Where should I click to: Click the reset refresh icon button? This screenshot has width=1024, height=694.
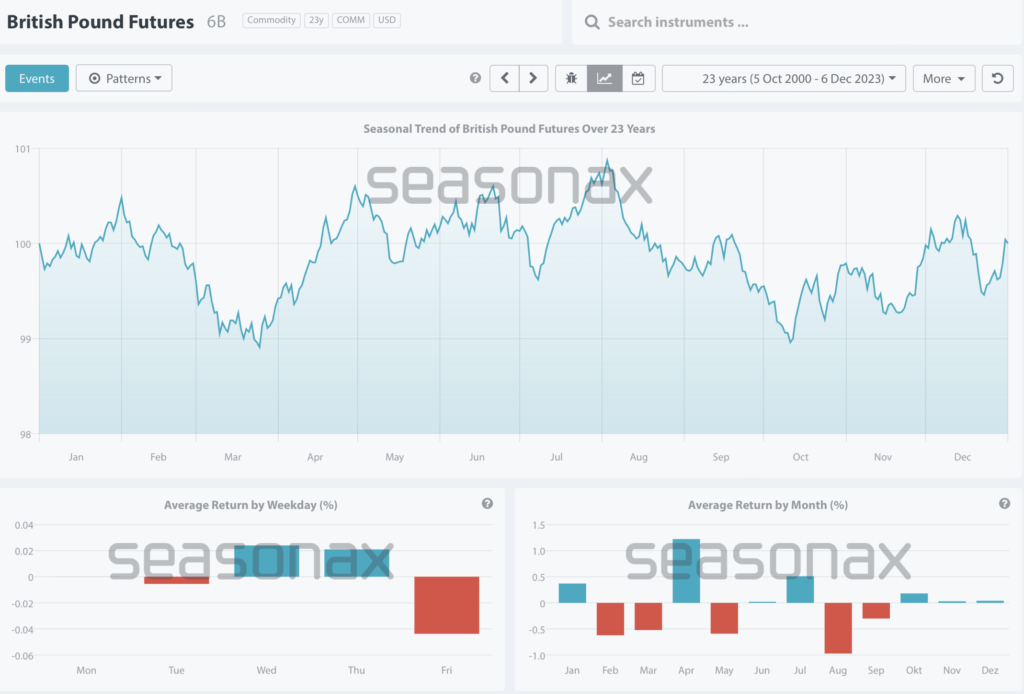click(998, 78)
